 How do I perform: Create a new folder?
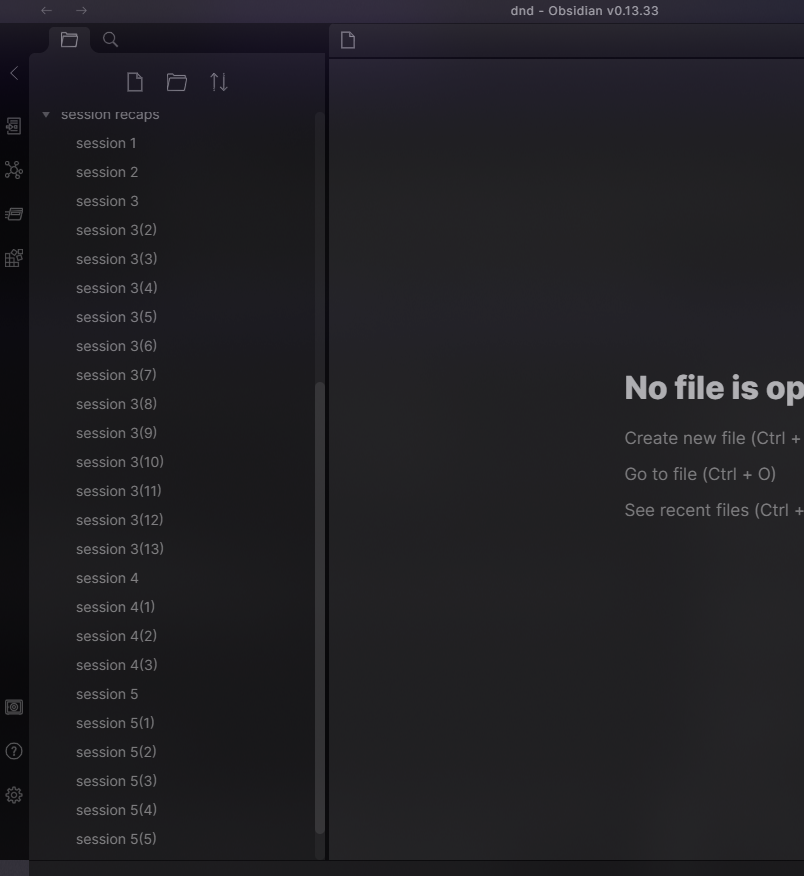pyautogui.click(x=177, y=82)
